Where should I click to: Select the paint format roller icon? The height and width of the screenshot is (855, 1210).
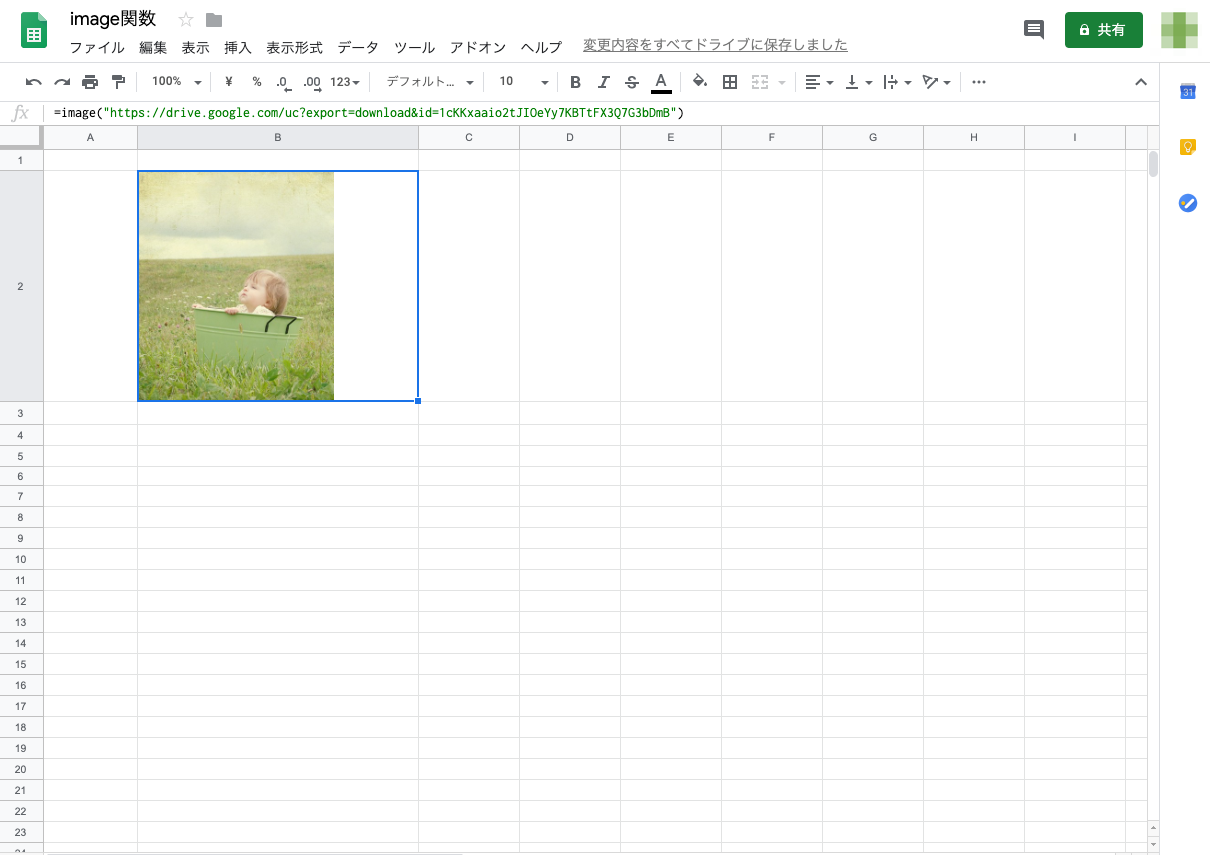[118, 82]
